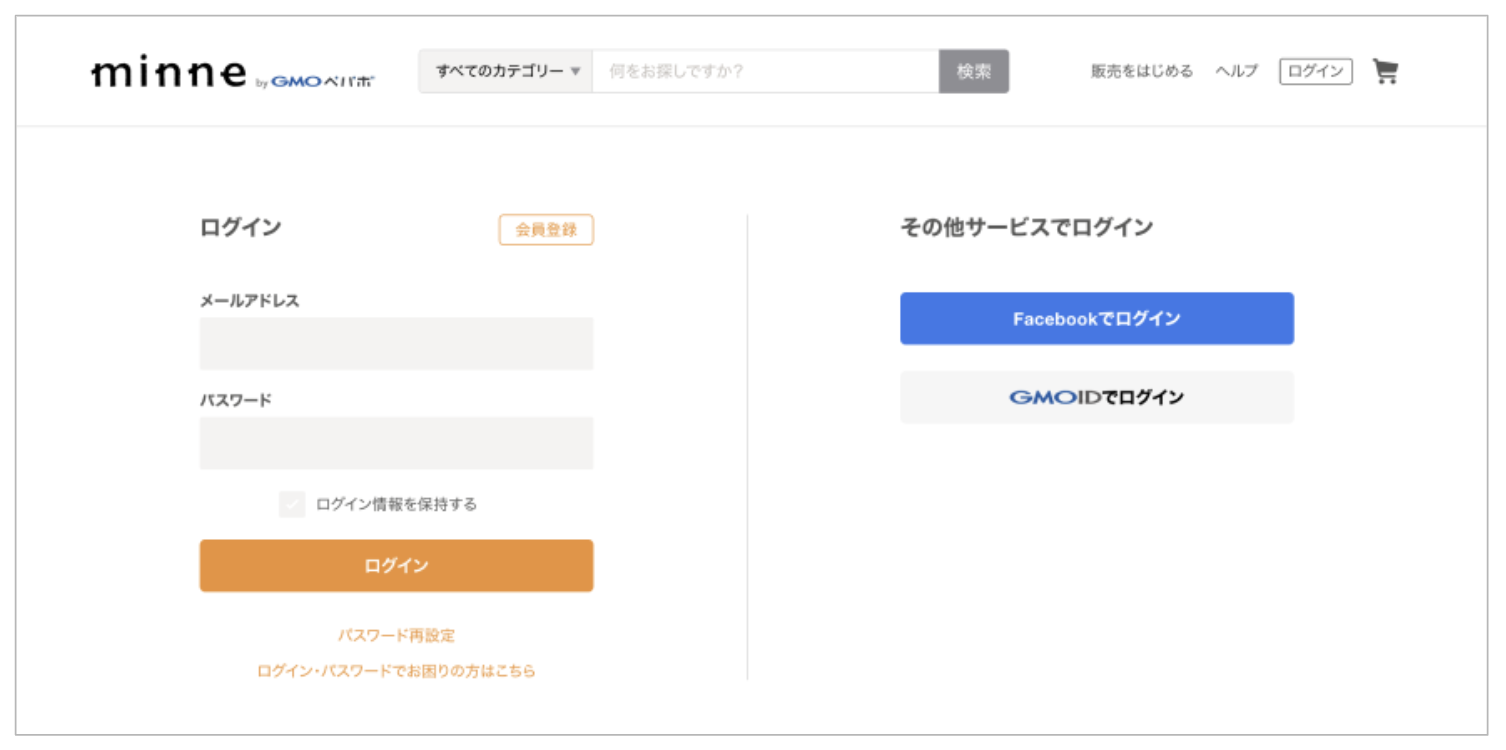Click the ログイン情報を保持する label text
The width and height of the screenshot is (1506, 750).
pyautogui.click(x=396, y=504)
